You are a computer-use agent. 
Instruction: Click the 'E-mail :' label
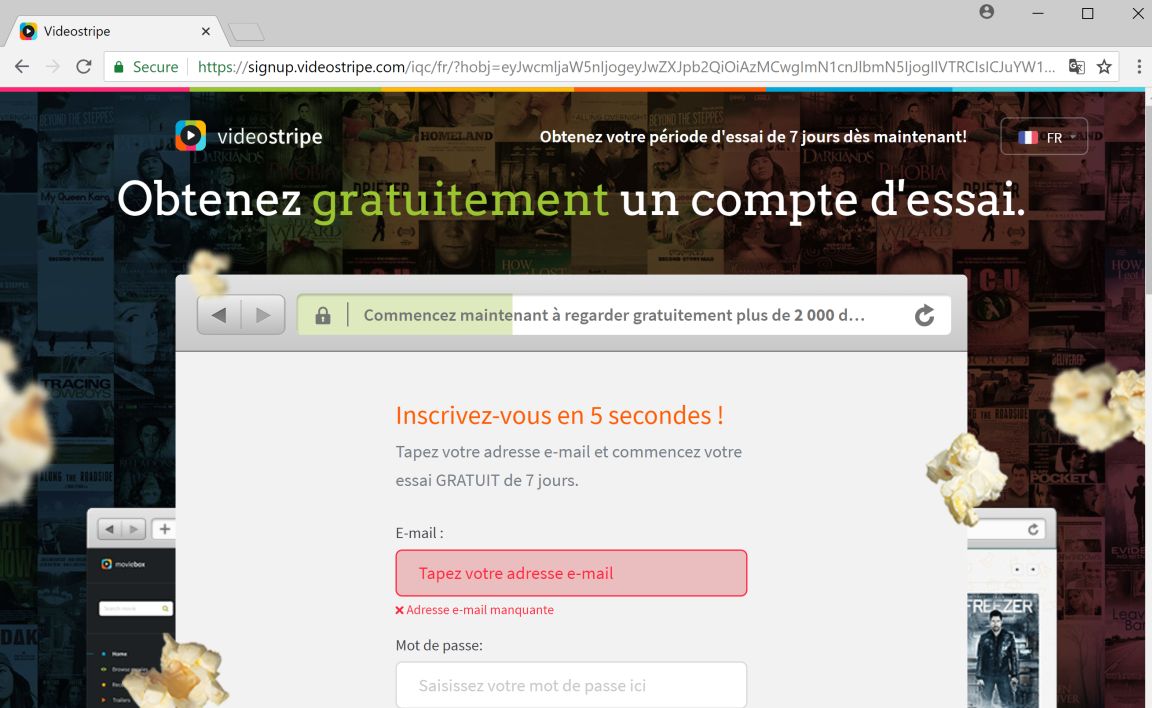click(x=420, y=533)
